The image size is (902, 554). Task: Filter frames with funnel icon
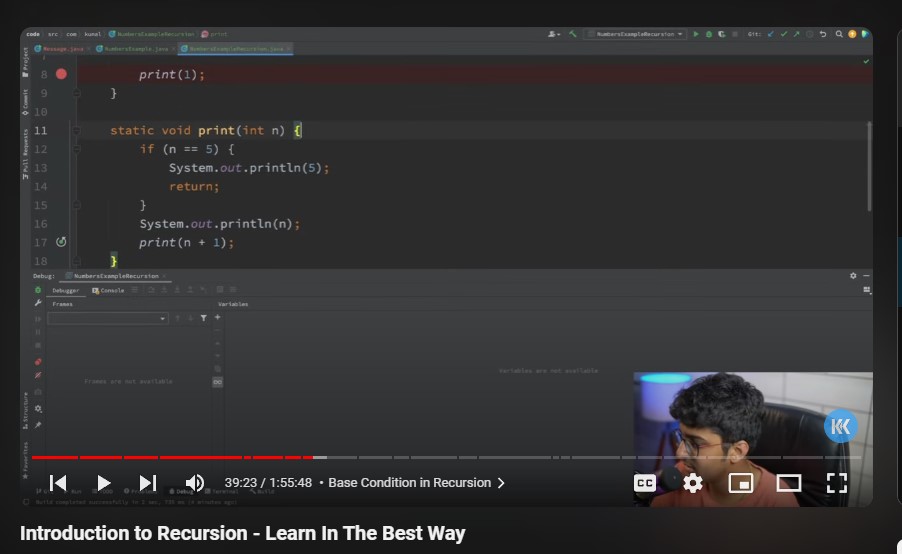(x=204, y=318)
